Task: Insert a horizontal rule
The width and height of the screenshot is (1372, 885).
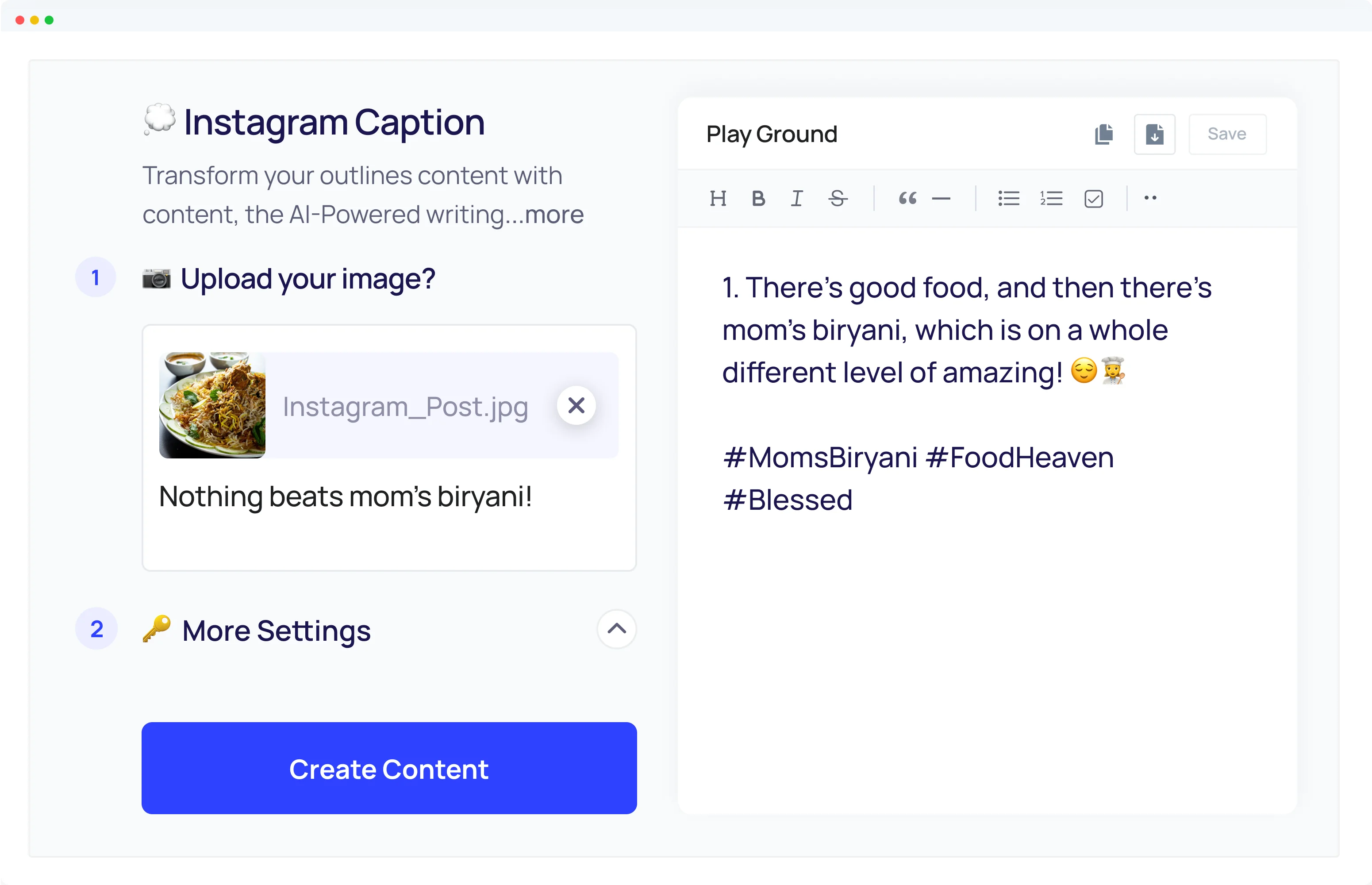Action: click(941, 198)
